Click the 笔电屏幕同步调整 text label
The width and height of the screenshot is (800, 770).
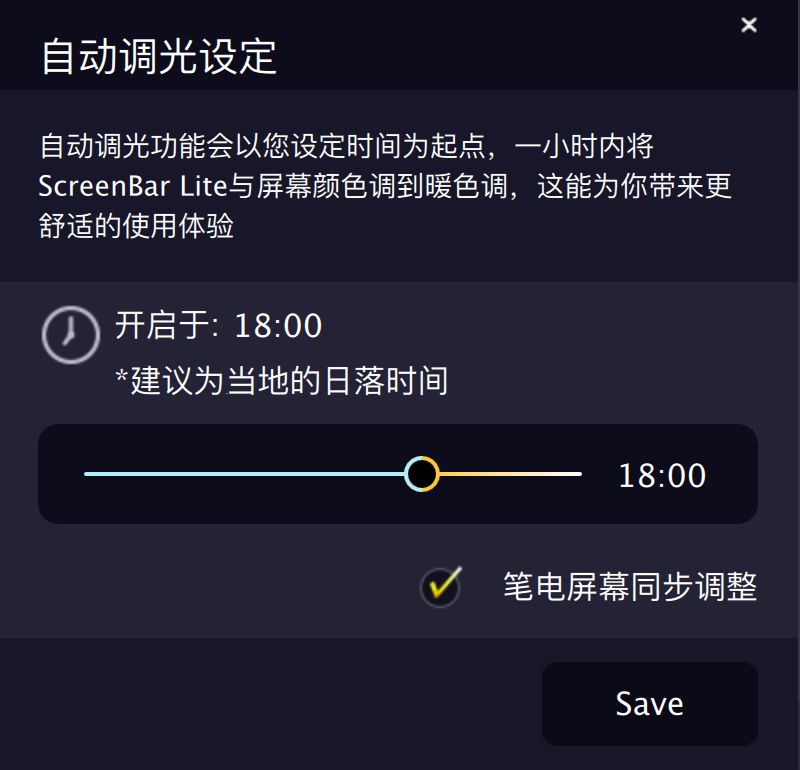[x=631, y=586]
